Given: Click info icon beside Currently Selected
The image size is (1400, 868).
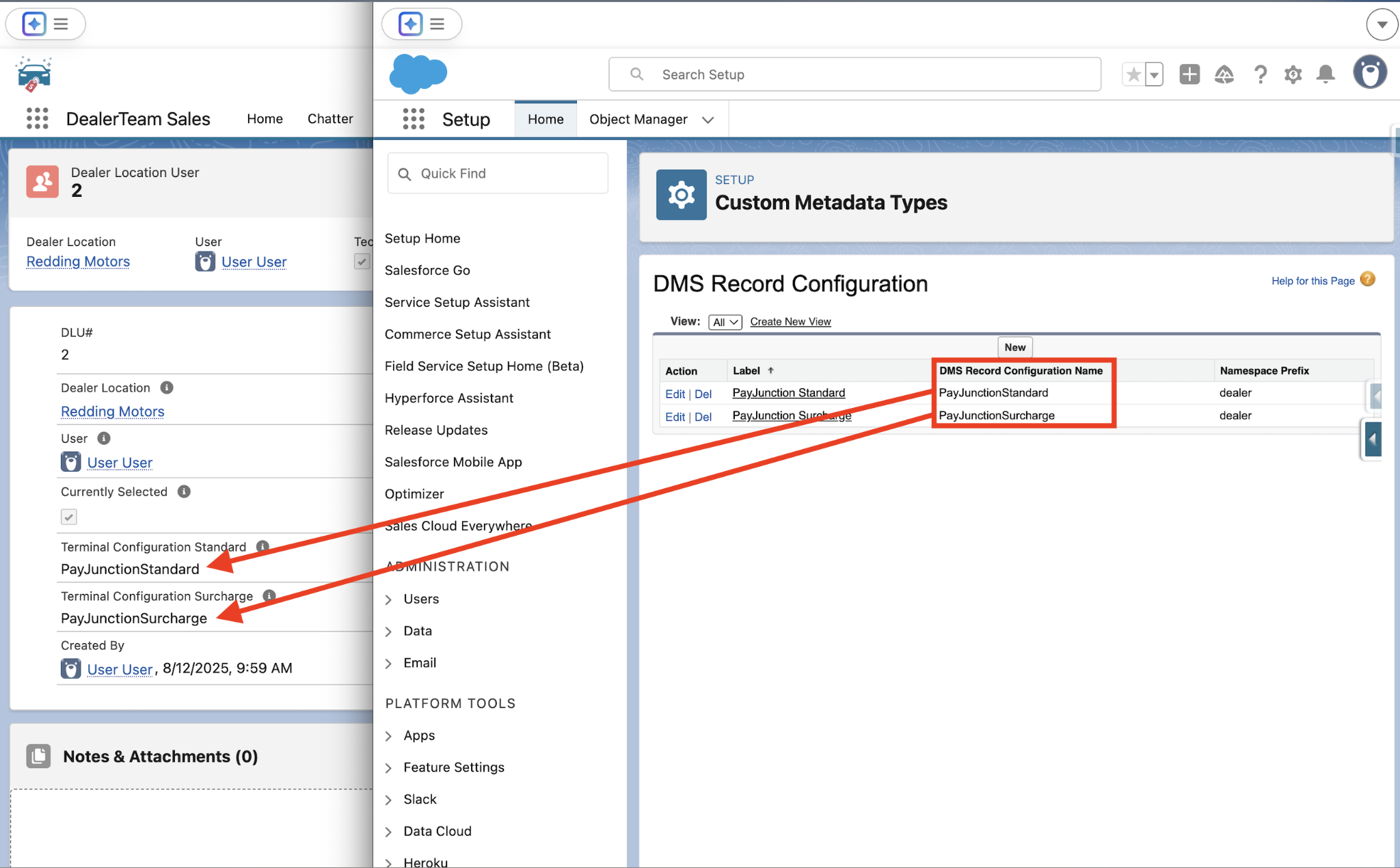Looking at the screenshot, I should click(184, 491).
